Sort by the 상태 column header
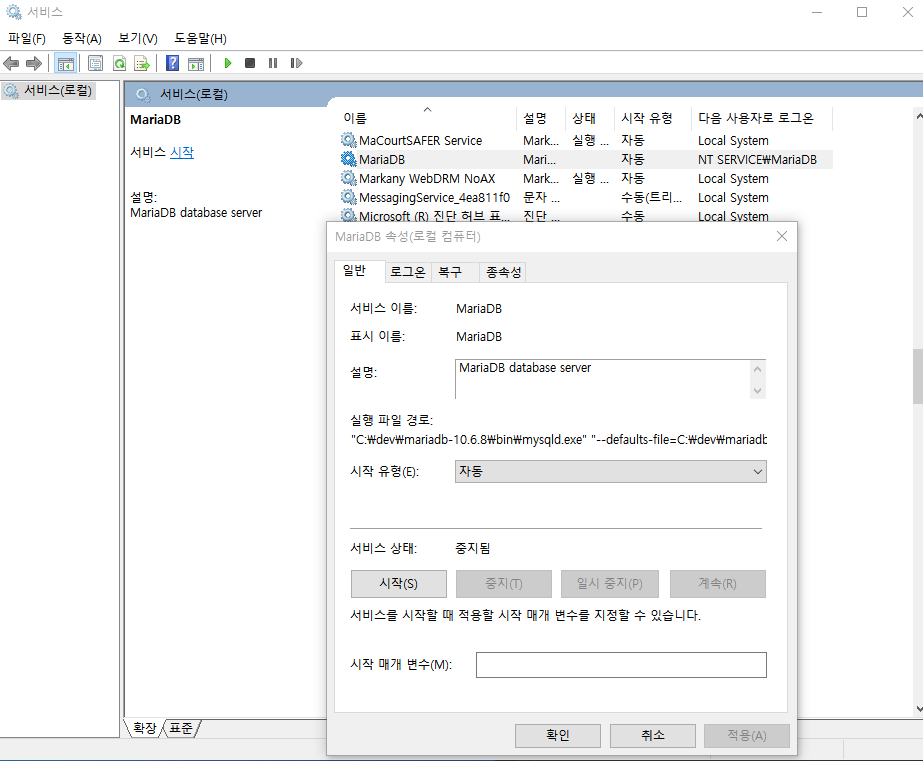 click(589, 118)
